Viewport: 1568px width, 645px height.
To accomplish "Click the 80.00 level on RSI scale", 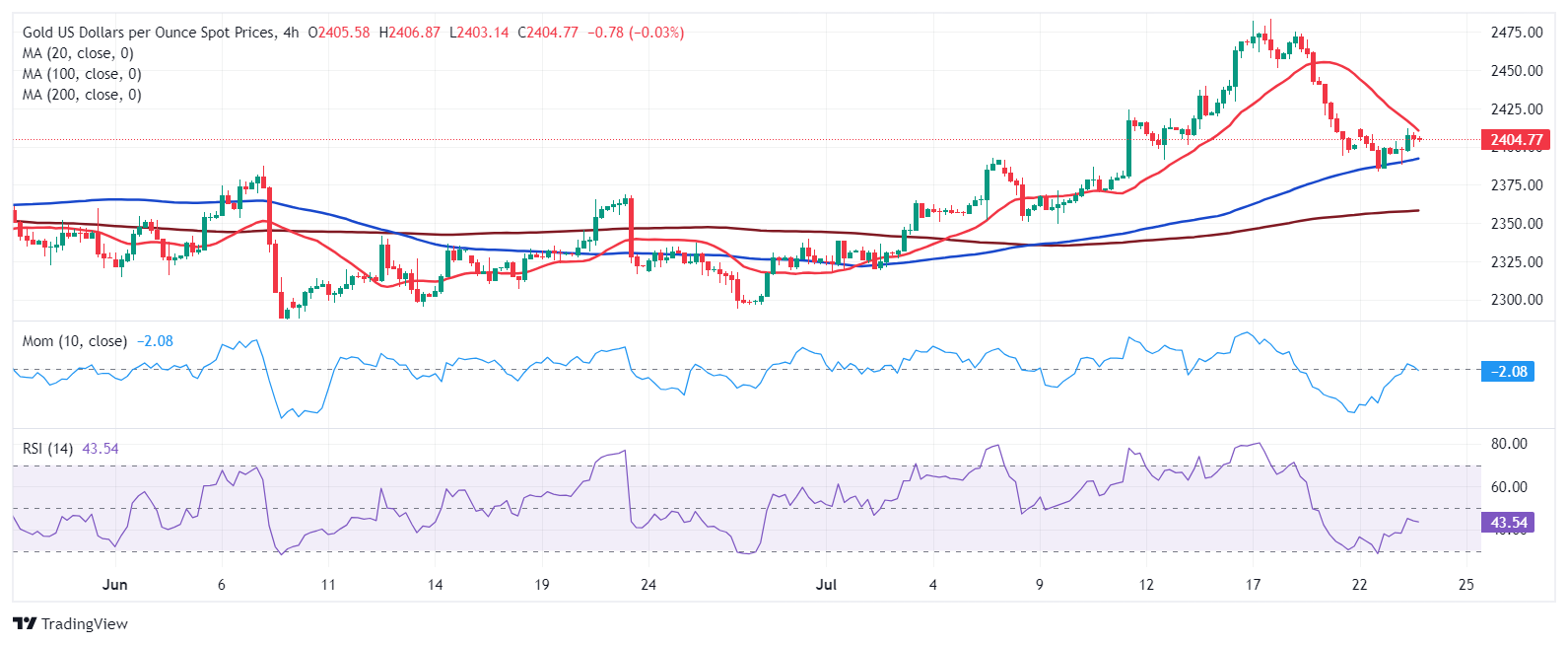I will 1509,444.
